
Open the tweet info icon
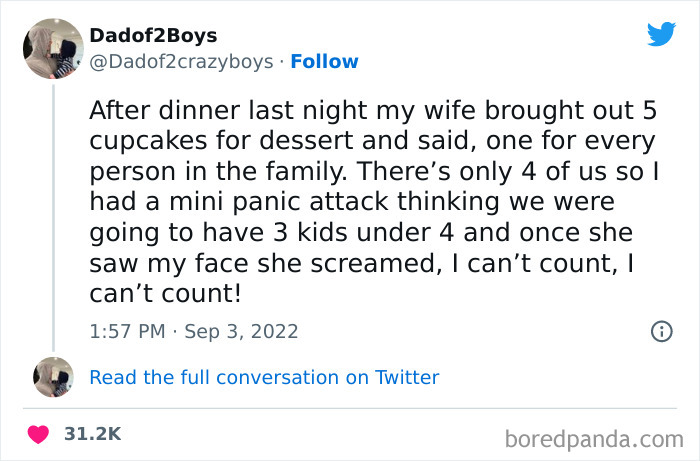point(661,331)
